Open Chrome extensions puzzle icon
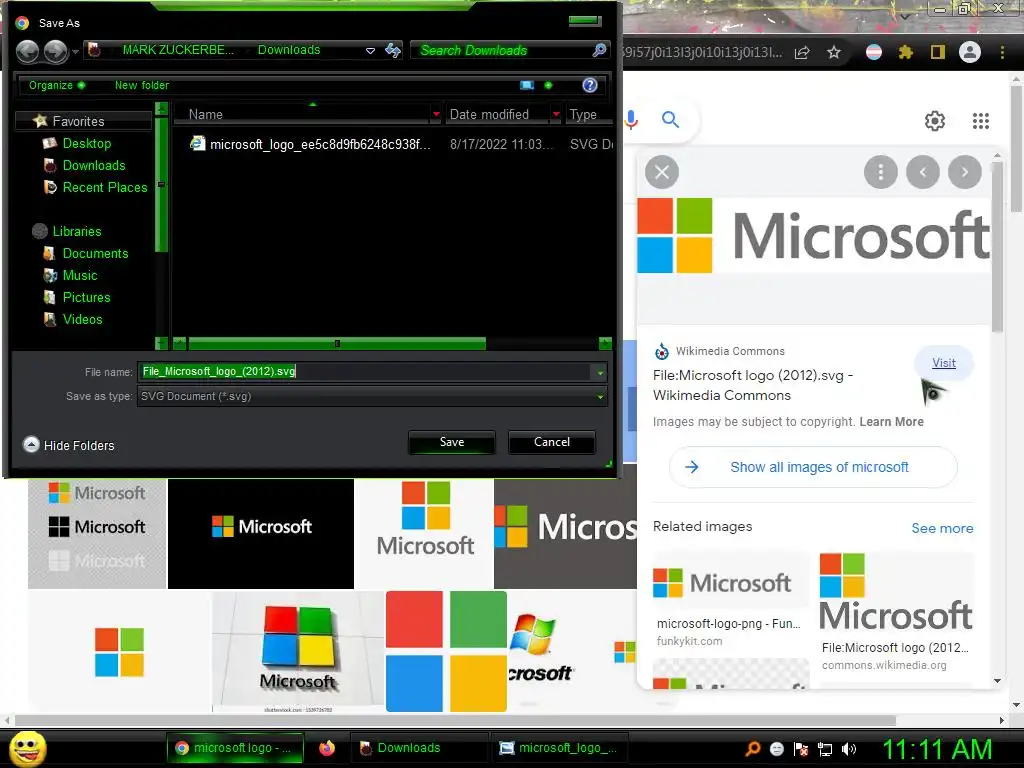This screenshot has height=768, width=1024. click(x=905, y=52)
